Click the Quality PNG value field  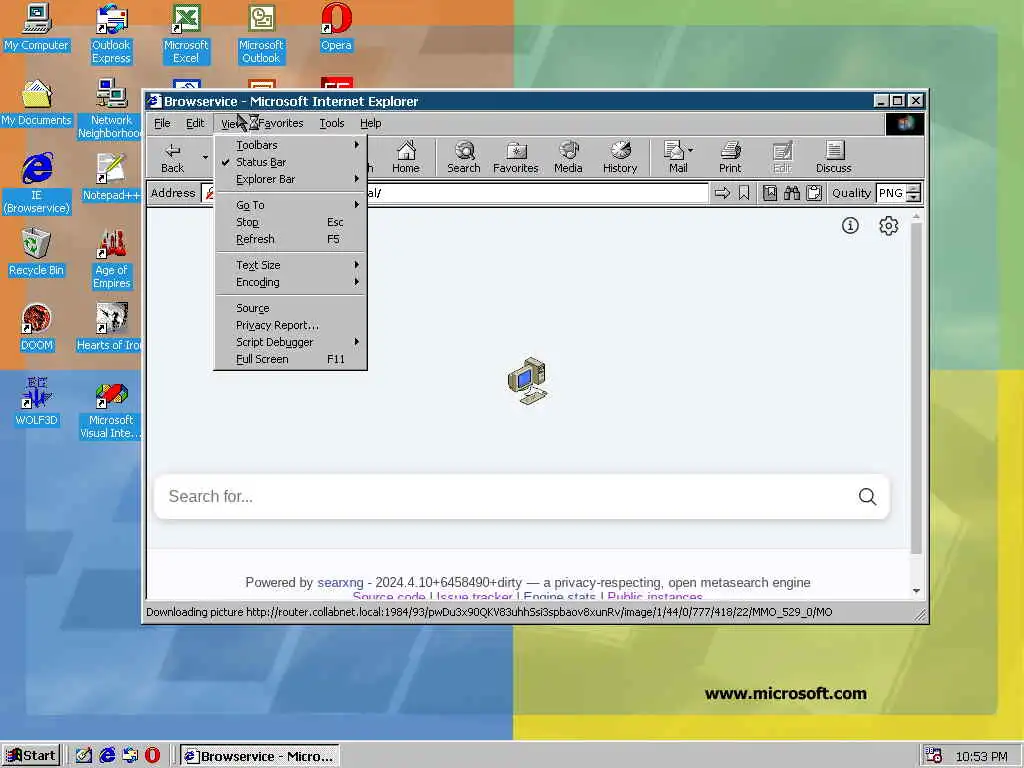(x=891, y=193)
